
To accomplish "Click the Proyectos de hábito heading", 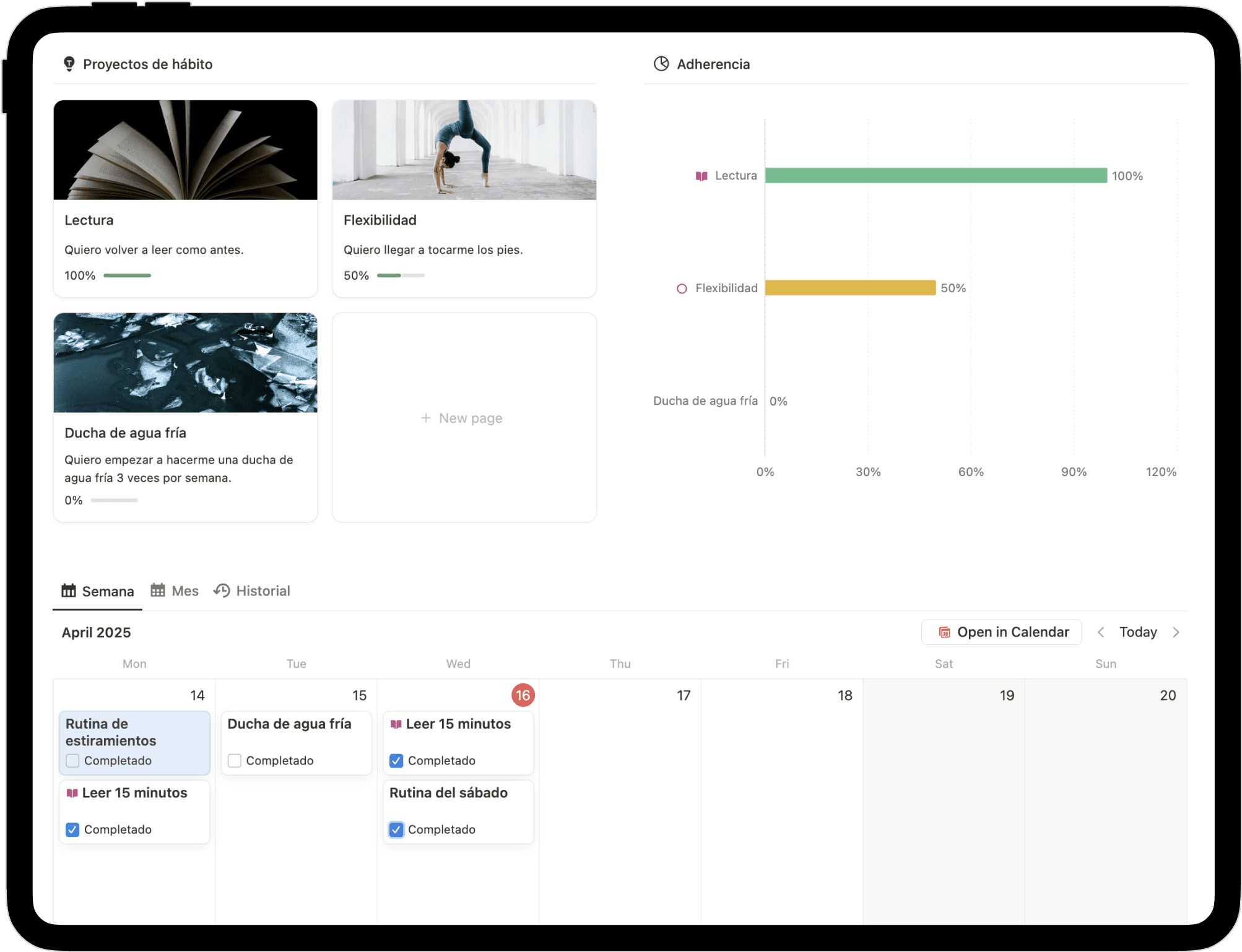I will click(148, 64).
